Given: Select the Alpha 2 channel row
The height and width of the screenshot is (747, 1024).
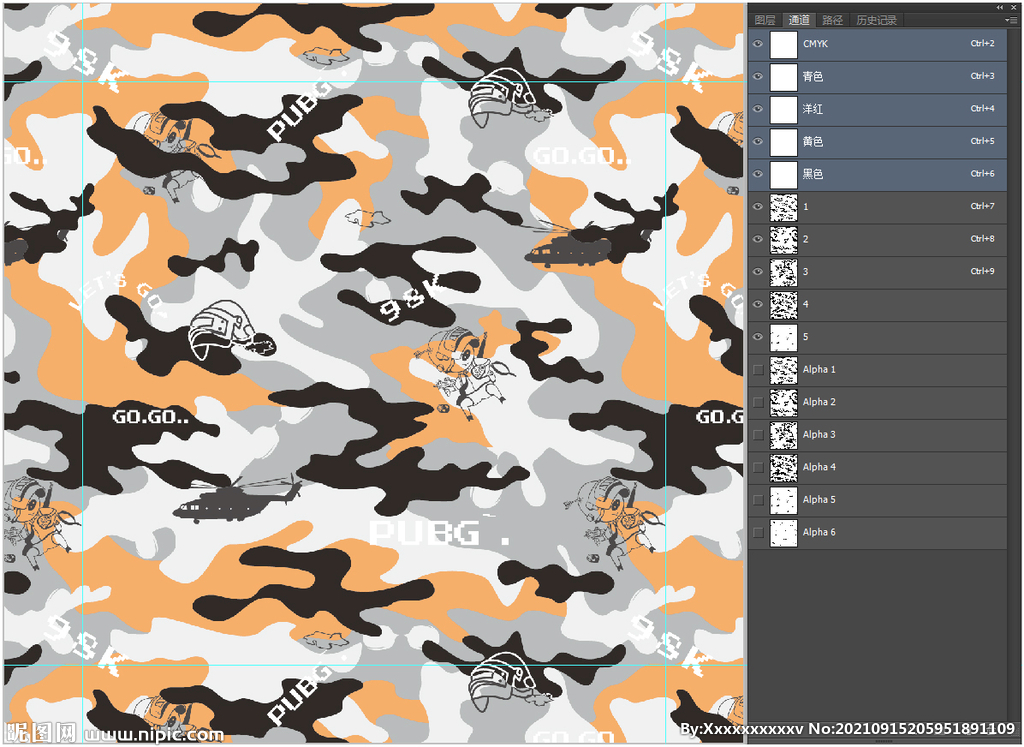Looking at the screenshot, I should click(x=880, y=402).
